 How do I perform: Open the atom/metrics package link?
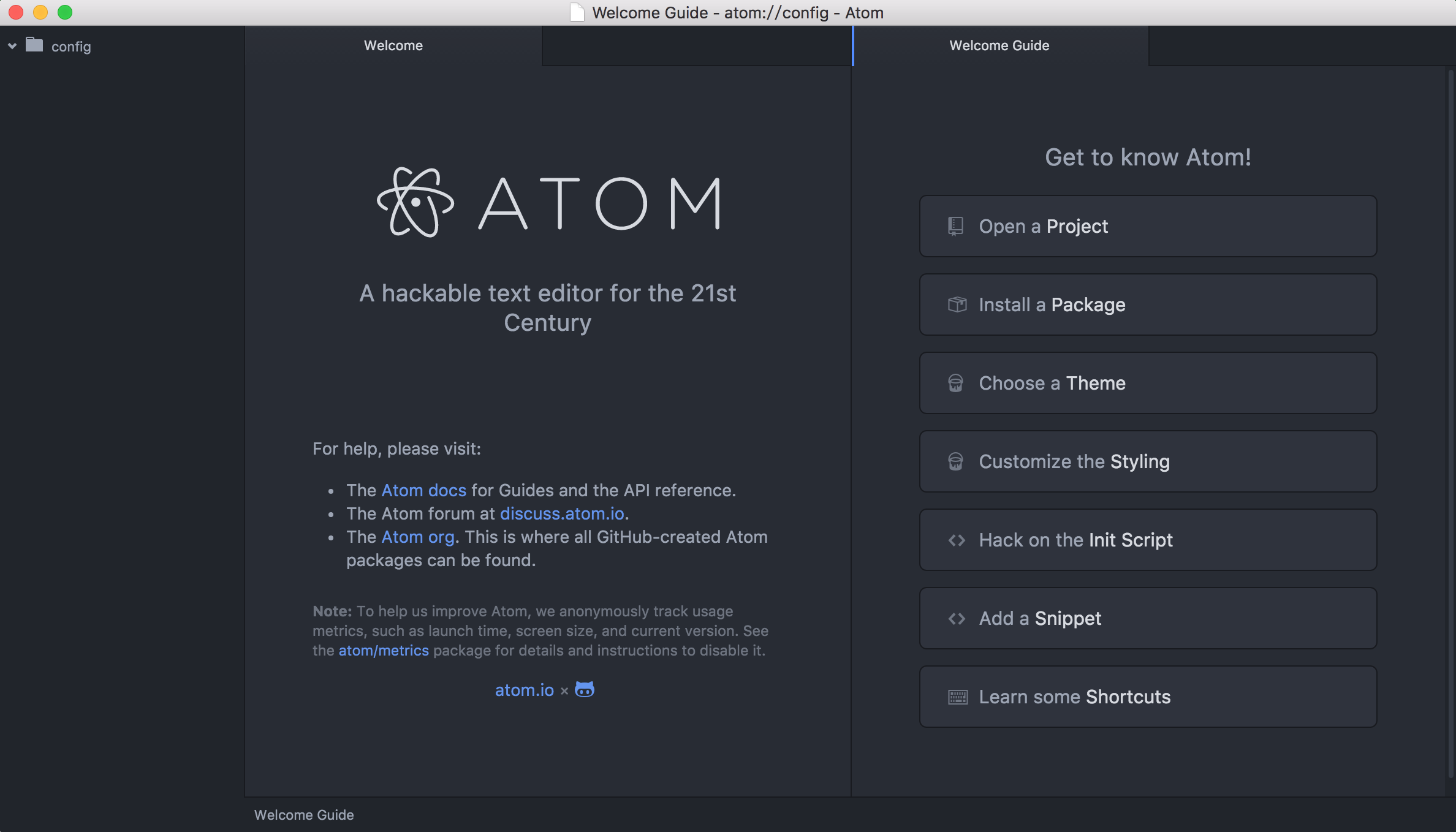pyautogui.click(x=384, y=650)
